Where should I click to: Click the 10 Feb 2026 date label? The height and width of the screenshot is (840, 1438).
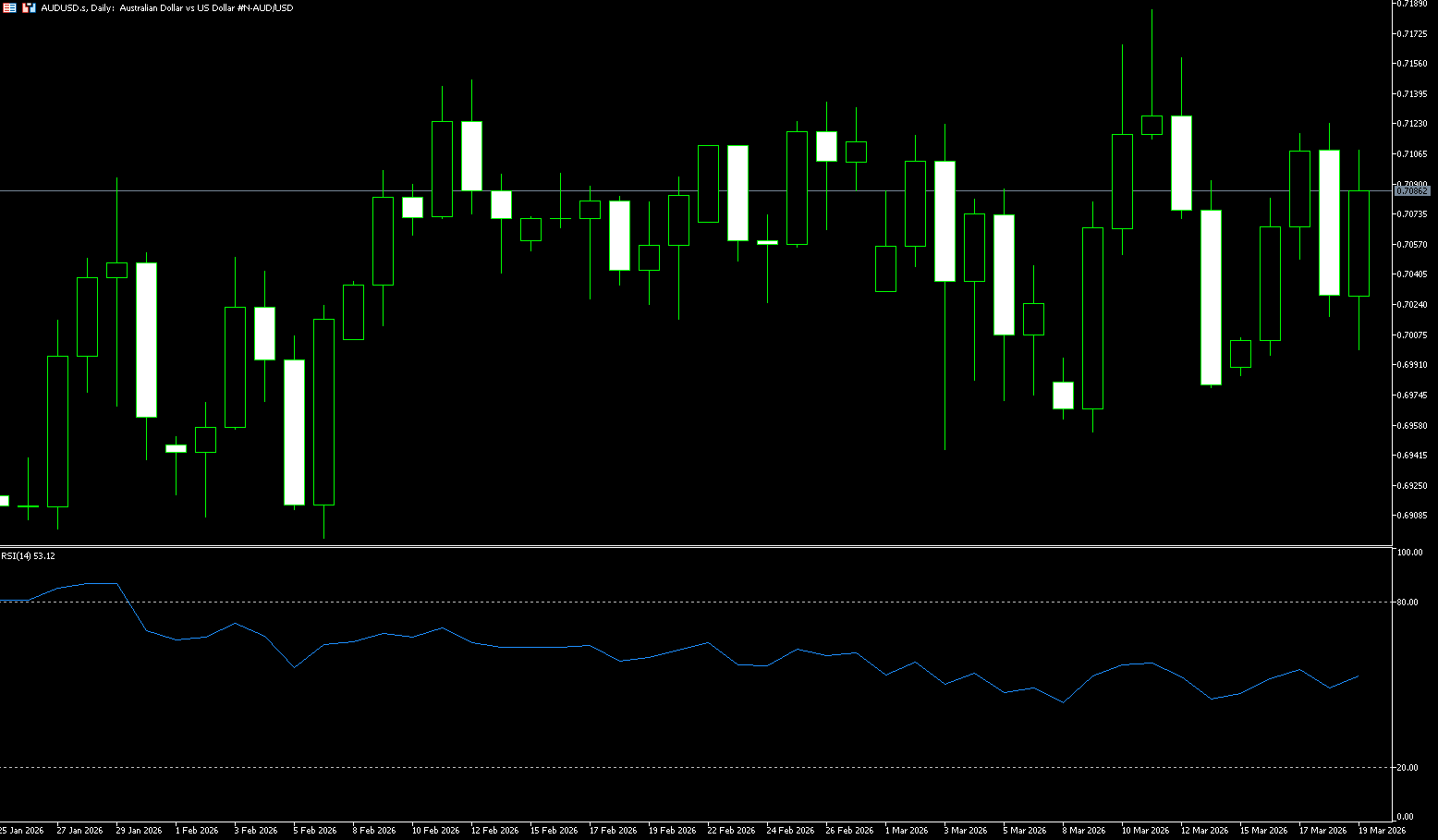tap(435, 831)
